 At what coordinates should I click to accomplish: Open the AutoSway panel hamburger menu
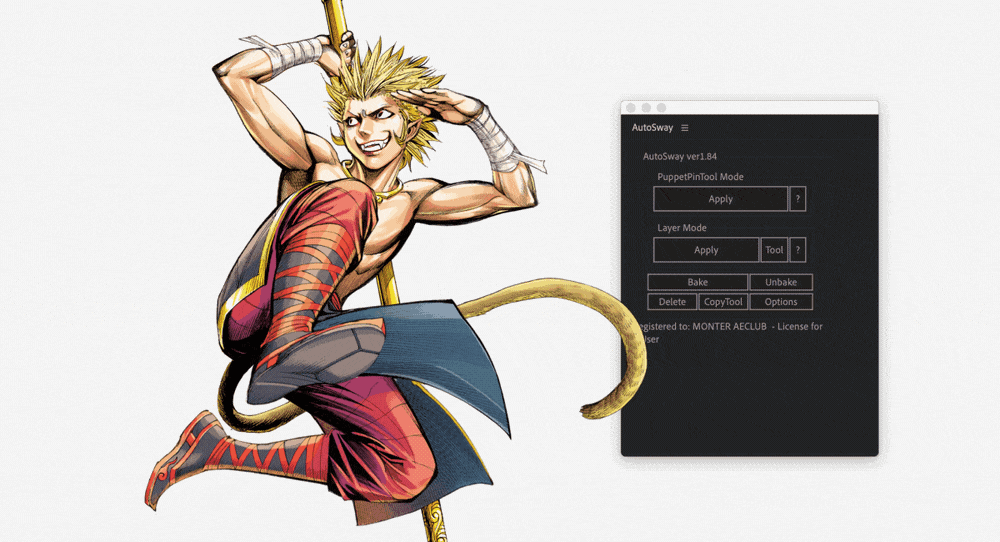point(685,128)
